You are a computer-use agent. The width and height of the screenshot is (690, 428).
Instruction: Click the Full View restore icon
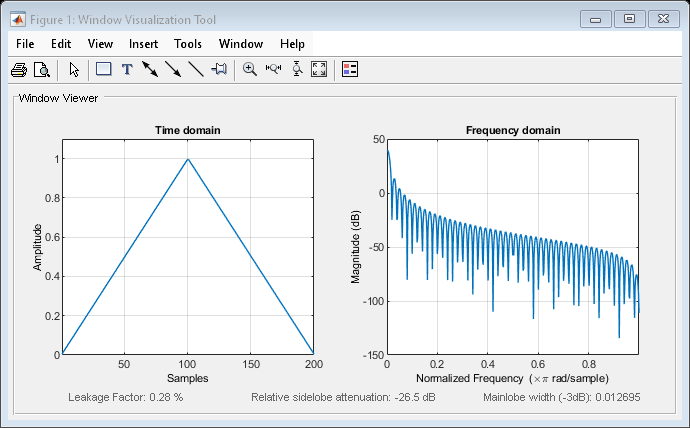point(319,69)
